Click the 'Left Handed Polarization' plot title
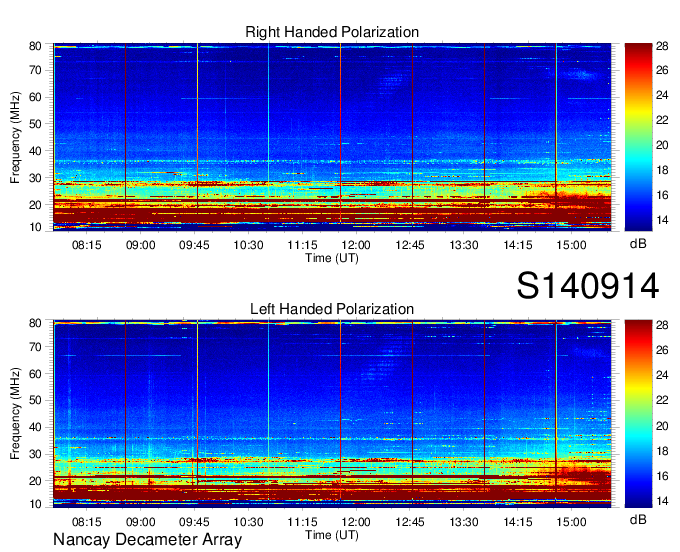 [332, 309]
